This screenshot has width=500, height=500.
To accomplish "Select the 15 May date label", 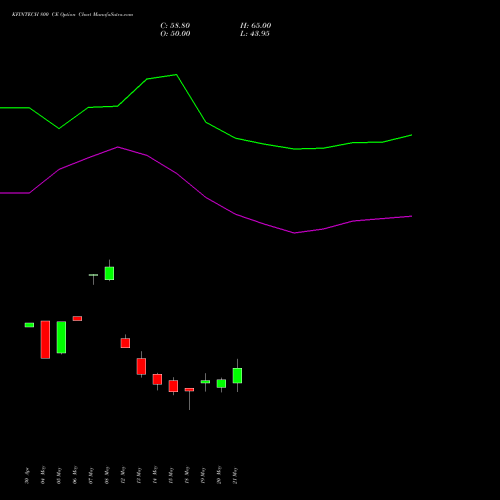I will (x=171, y=475).
